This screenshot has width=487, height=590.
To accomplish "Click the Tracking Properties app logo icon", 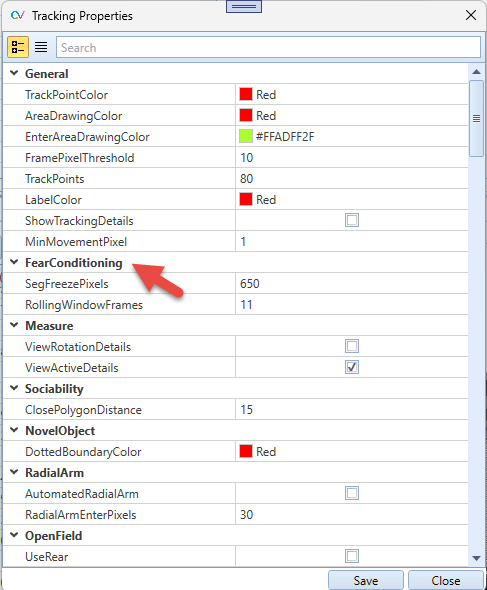I will point(18,15).
